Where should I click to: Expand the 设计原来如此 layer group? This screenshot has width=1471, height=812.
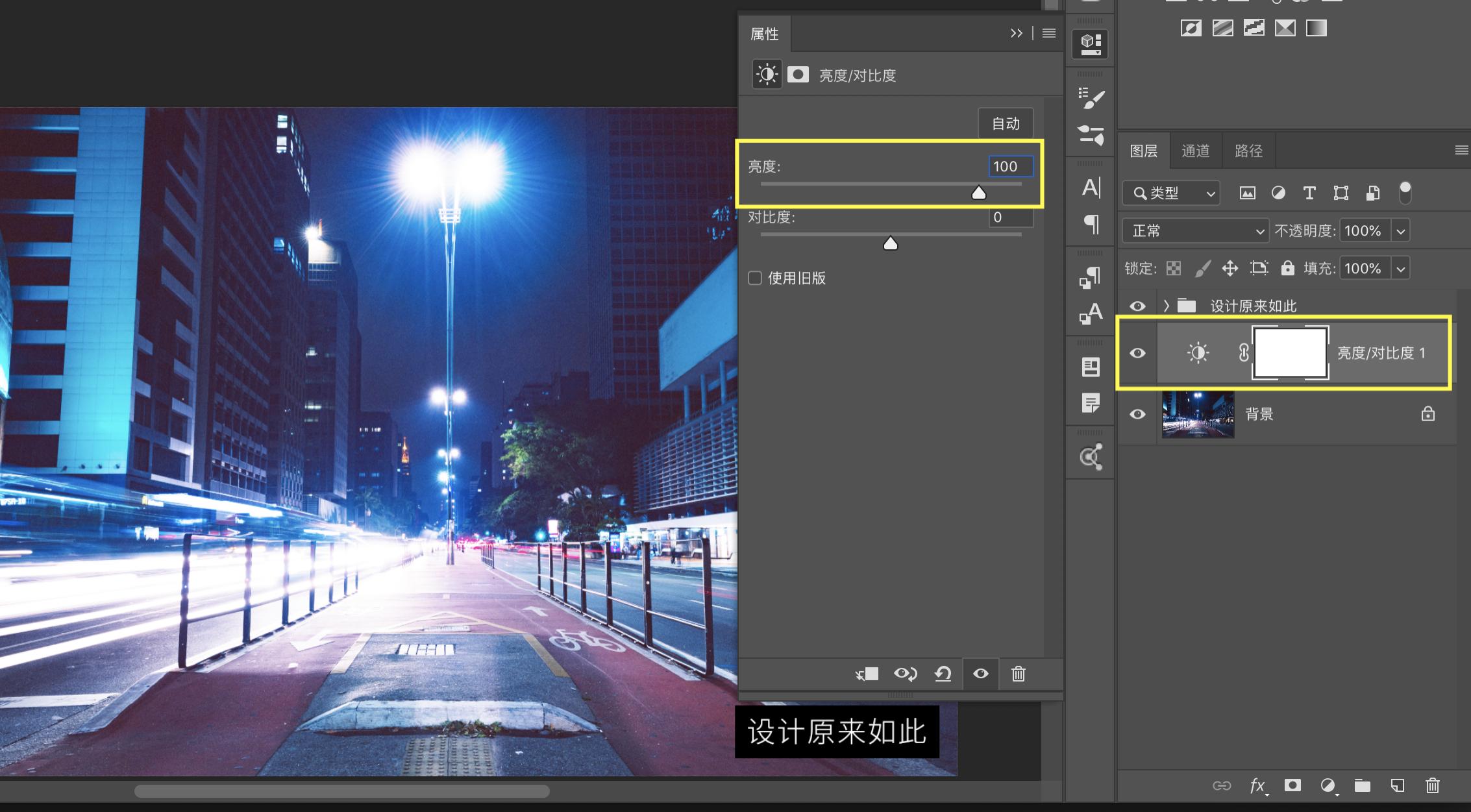[x=1165, y=305]
